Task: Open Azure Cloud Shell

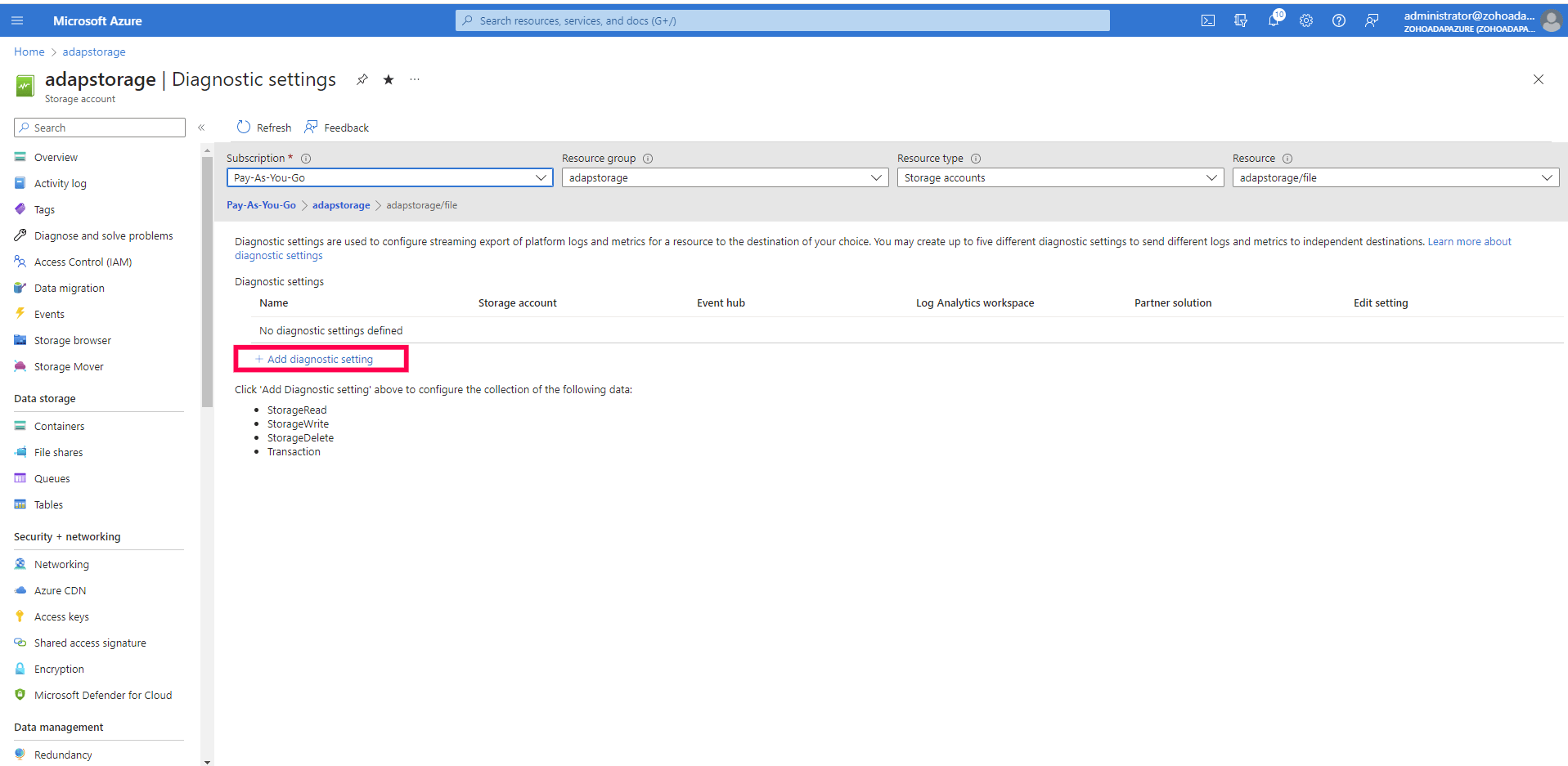Action: coord(1207,20)
